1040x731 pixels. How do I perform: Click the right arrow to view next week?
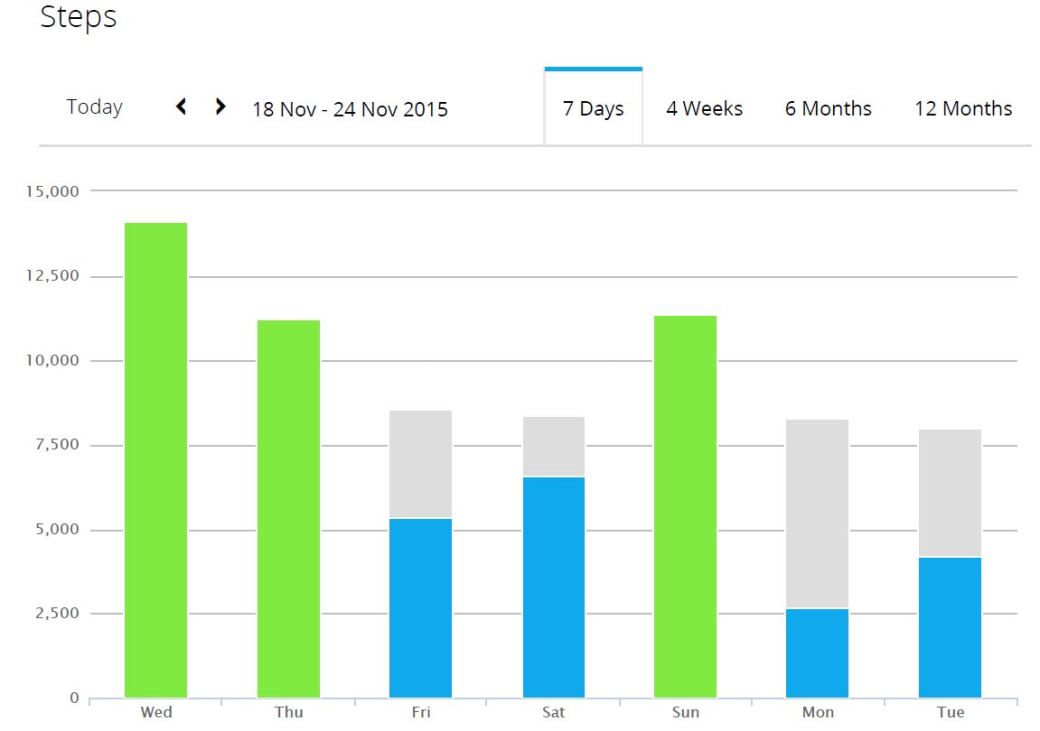tap(219, 106)
